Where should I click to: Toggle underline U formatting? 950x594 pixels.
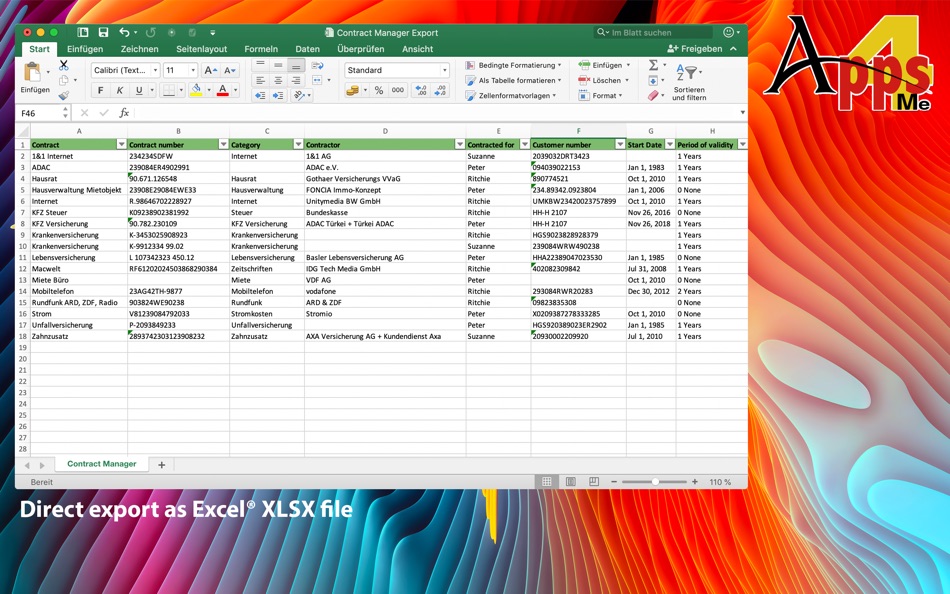(139, 90)
